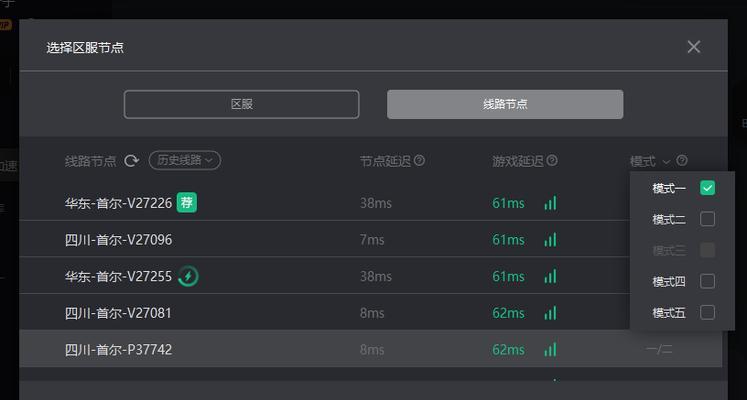Close the 选择区服节点 dialog
Viewport: 747px width, 400px height.
[x=694, y=47]
